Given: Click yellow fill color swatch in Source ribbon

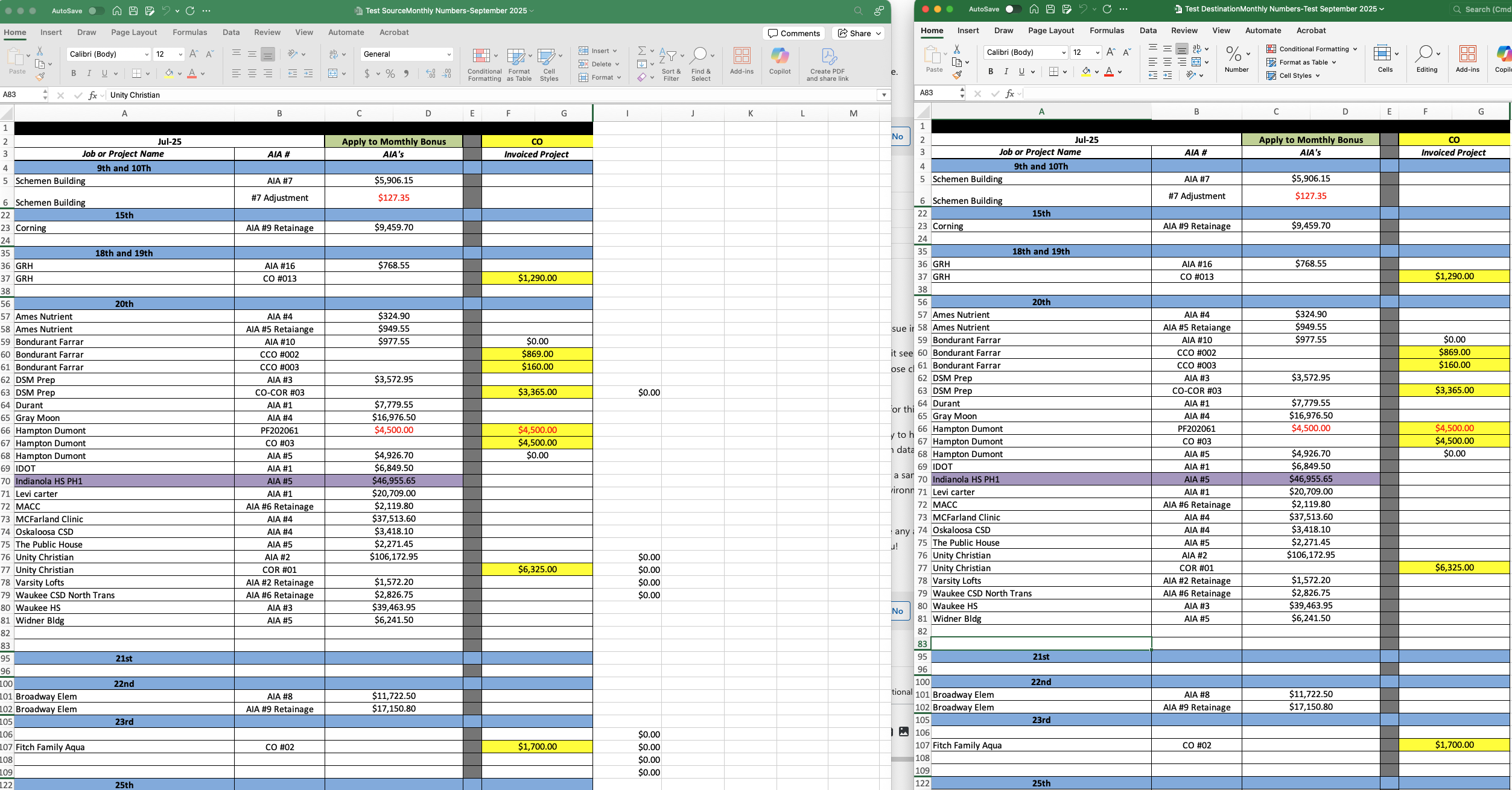Looking at the screenshot, I should click(169, 74).
